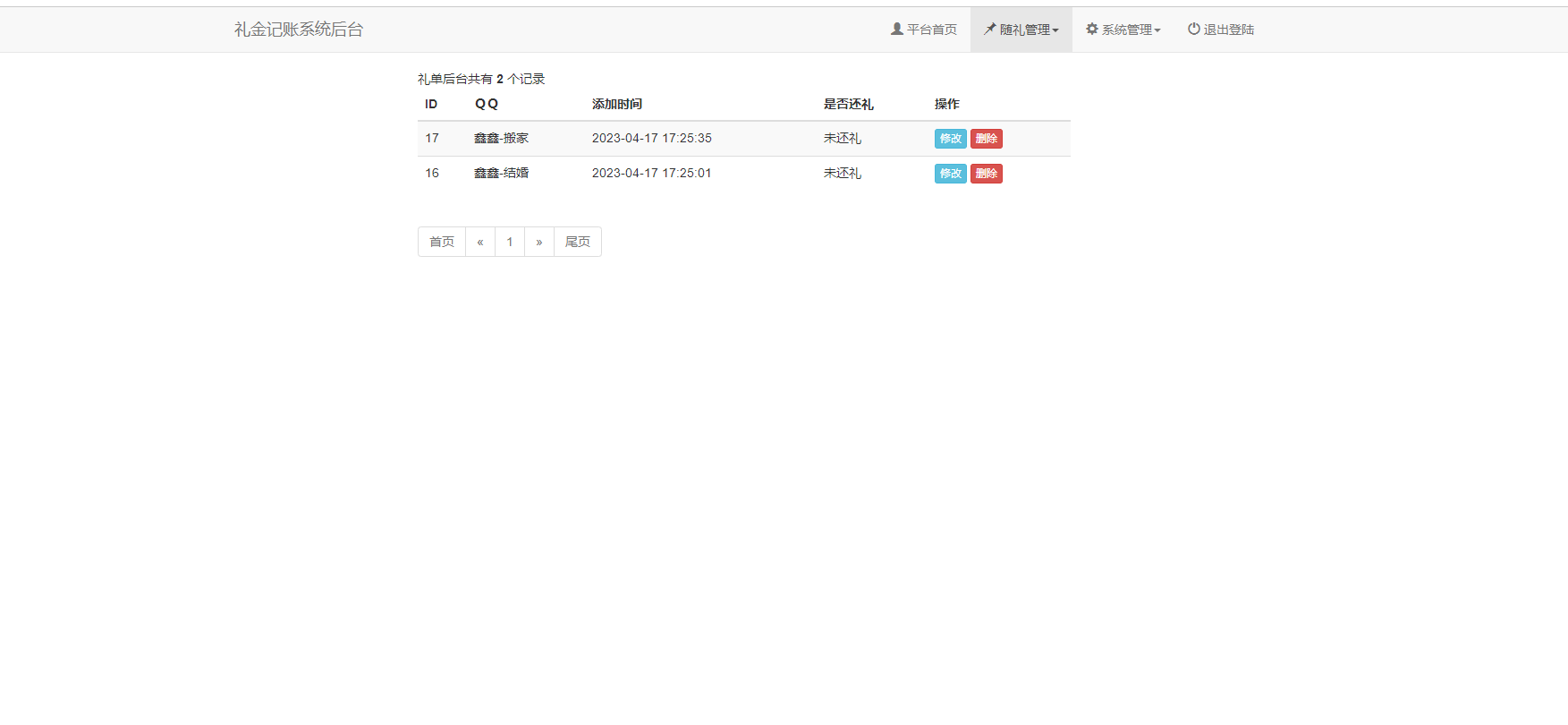Viewport: 1568px width, 725px height.
Task: Click the 添加时间 column header
Action: pyautogui.click(x=617, y=104)
